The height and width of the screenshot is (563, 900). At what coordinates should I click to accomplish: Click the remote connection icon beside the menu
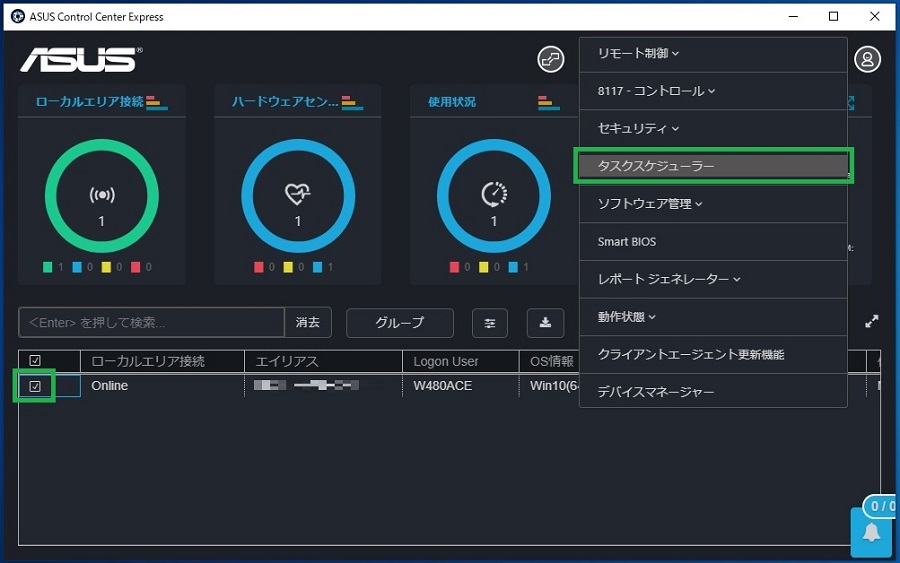[x=551, y=59]
